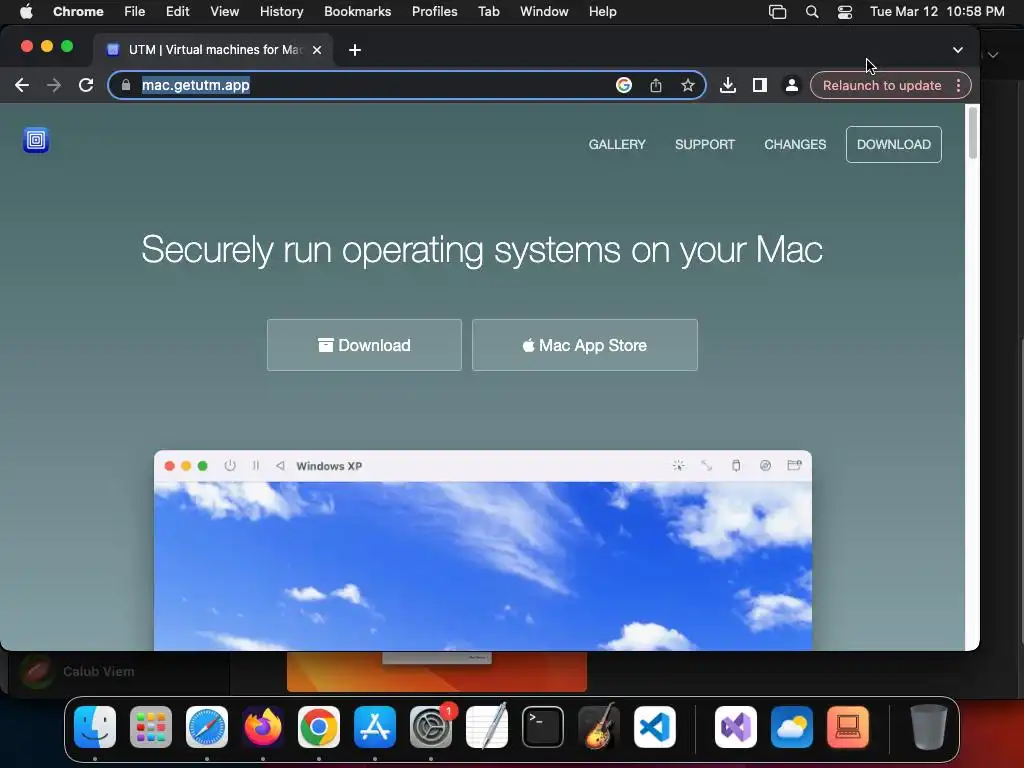Open the Chrome menu
Image resolution: width=1024 pixels, height=768 pixels.
[x=78, y=12]
